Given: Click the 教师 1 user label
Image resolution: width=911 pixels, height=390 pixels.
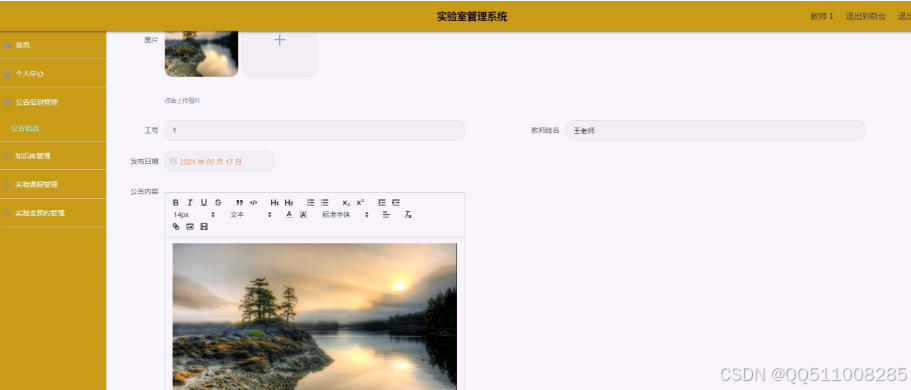Looking at the screenshot, I should (822, 16).
